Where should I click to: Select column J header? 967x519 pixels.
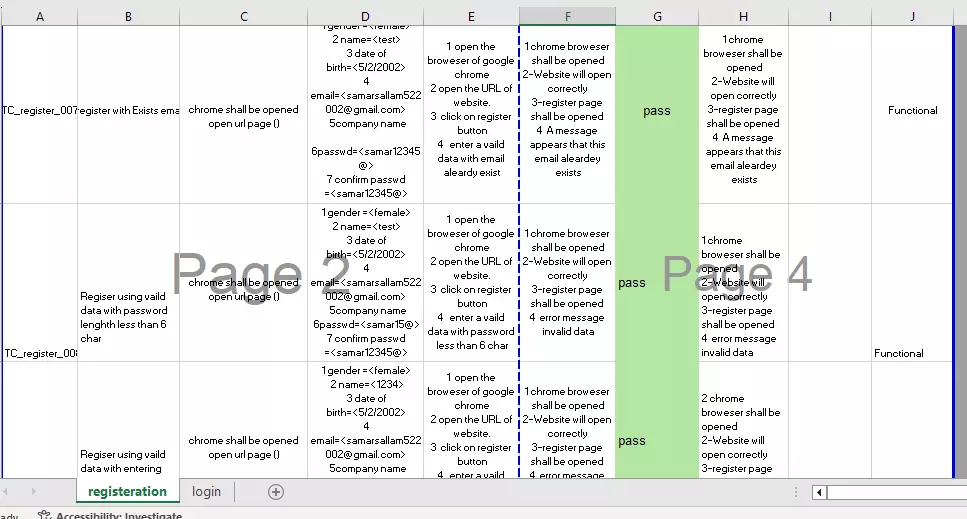[911, 17]
